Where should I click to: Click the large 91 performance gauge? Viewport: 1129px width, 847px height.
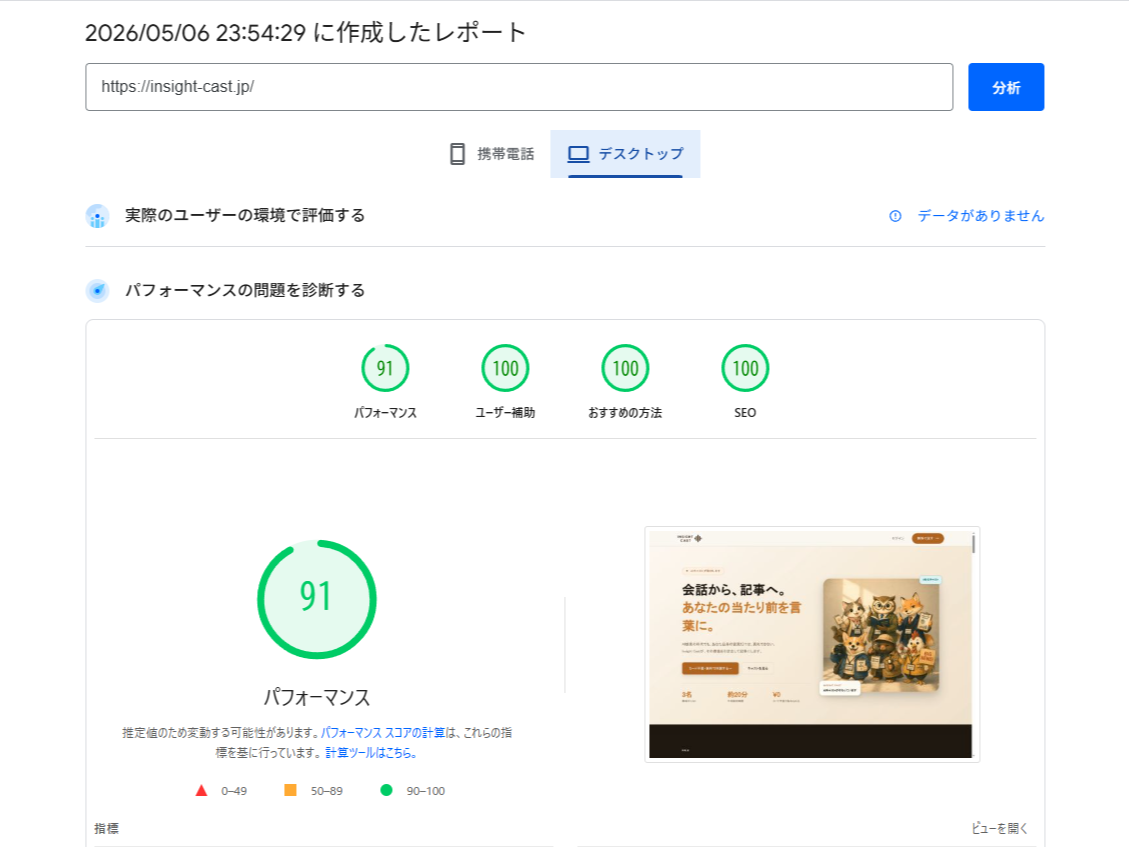tap(317, 599)
